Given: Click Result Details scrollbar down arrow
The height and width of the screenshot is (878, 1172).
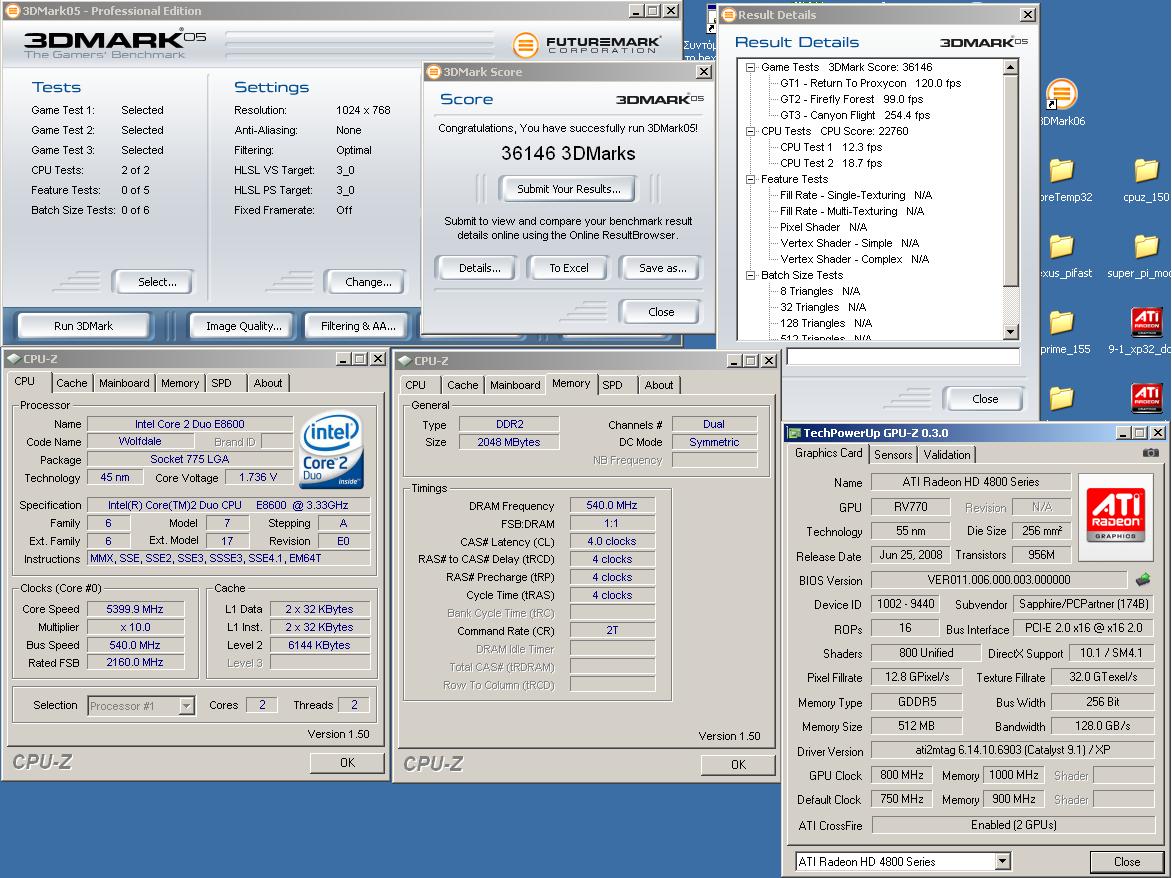Looking at the screenshot, I should [1011, 332].
